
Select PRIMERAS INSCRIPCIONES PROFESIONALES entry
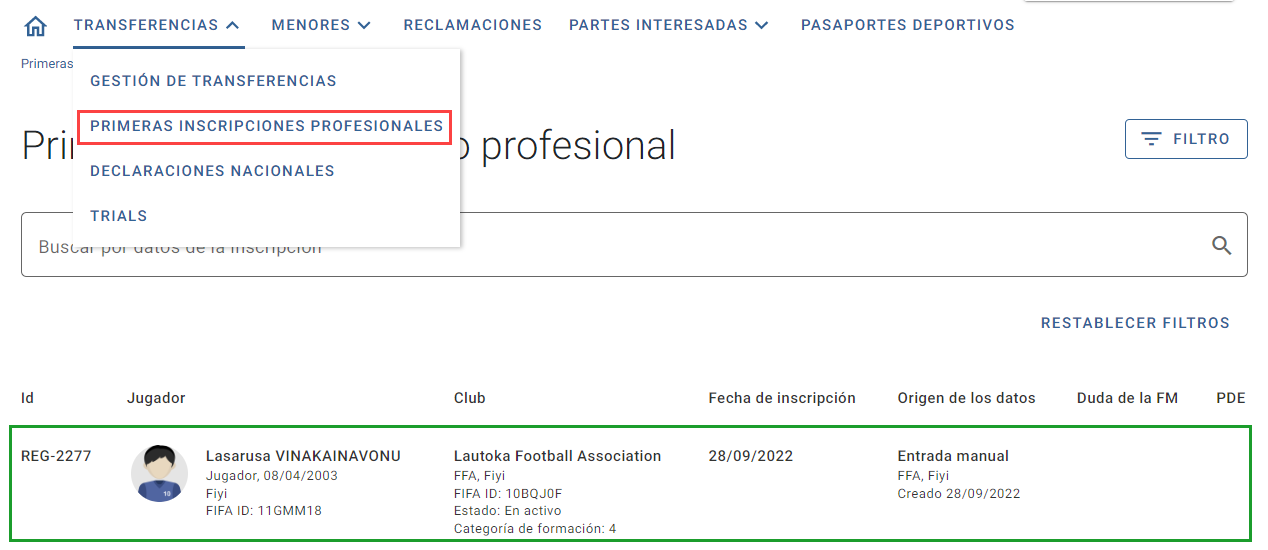[x=265, y=127]
